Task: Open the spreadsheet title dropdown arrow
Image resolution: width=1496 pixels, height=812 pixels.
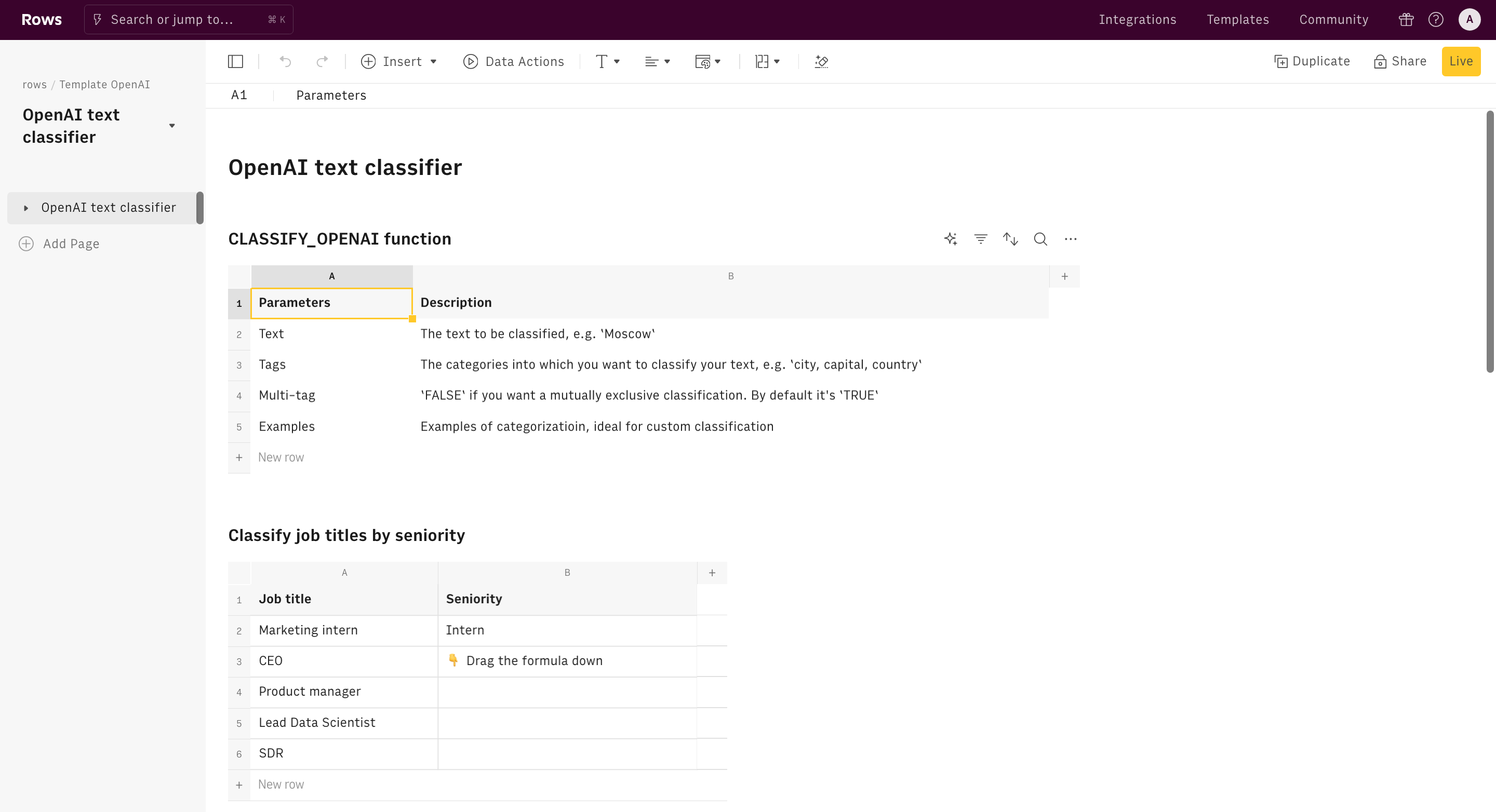Action: (172, 126)
